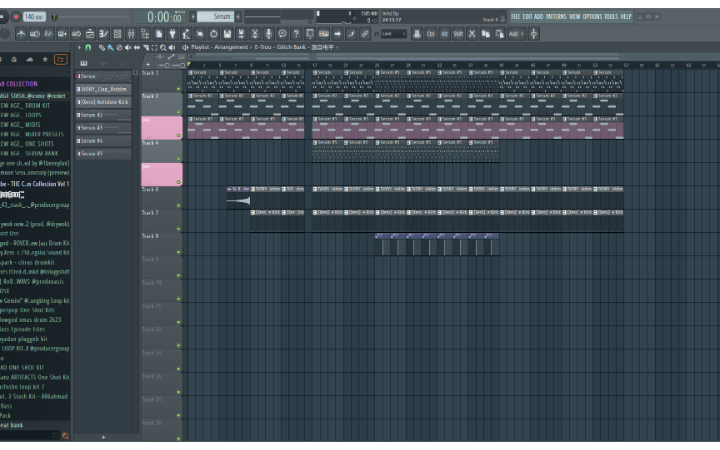Click the help question mark icon
The image size is (720, 450).
(296, 34)
